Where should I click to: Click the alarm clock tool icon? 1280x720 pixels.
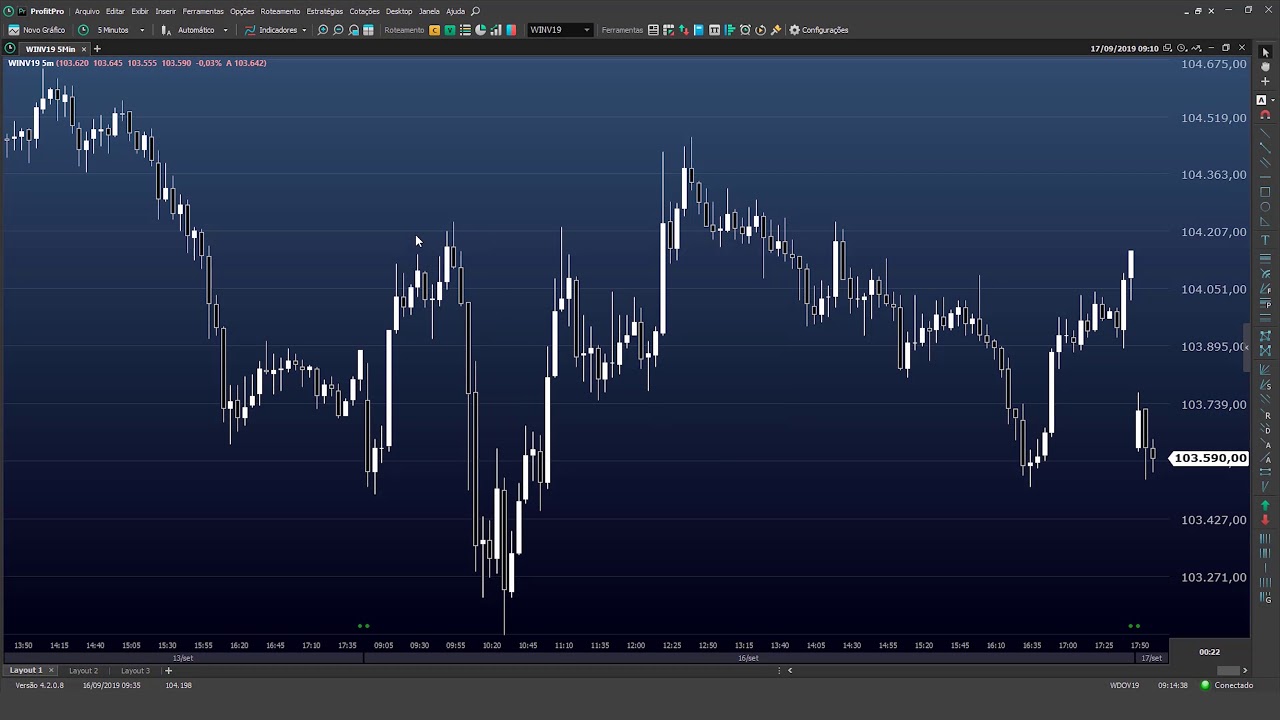(745, 30)
